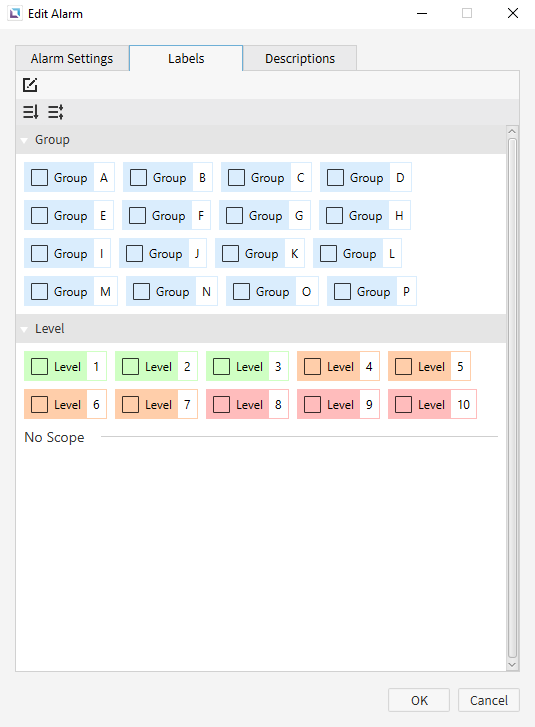This screenshot has width=535, height=727.
Task: Click the edit labels pencil icon
Action: [x=30, y=85]
